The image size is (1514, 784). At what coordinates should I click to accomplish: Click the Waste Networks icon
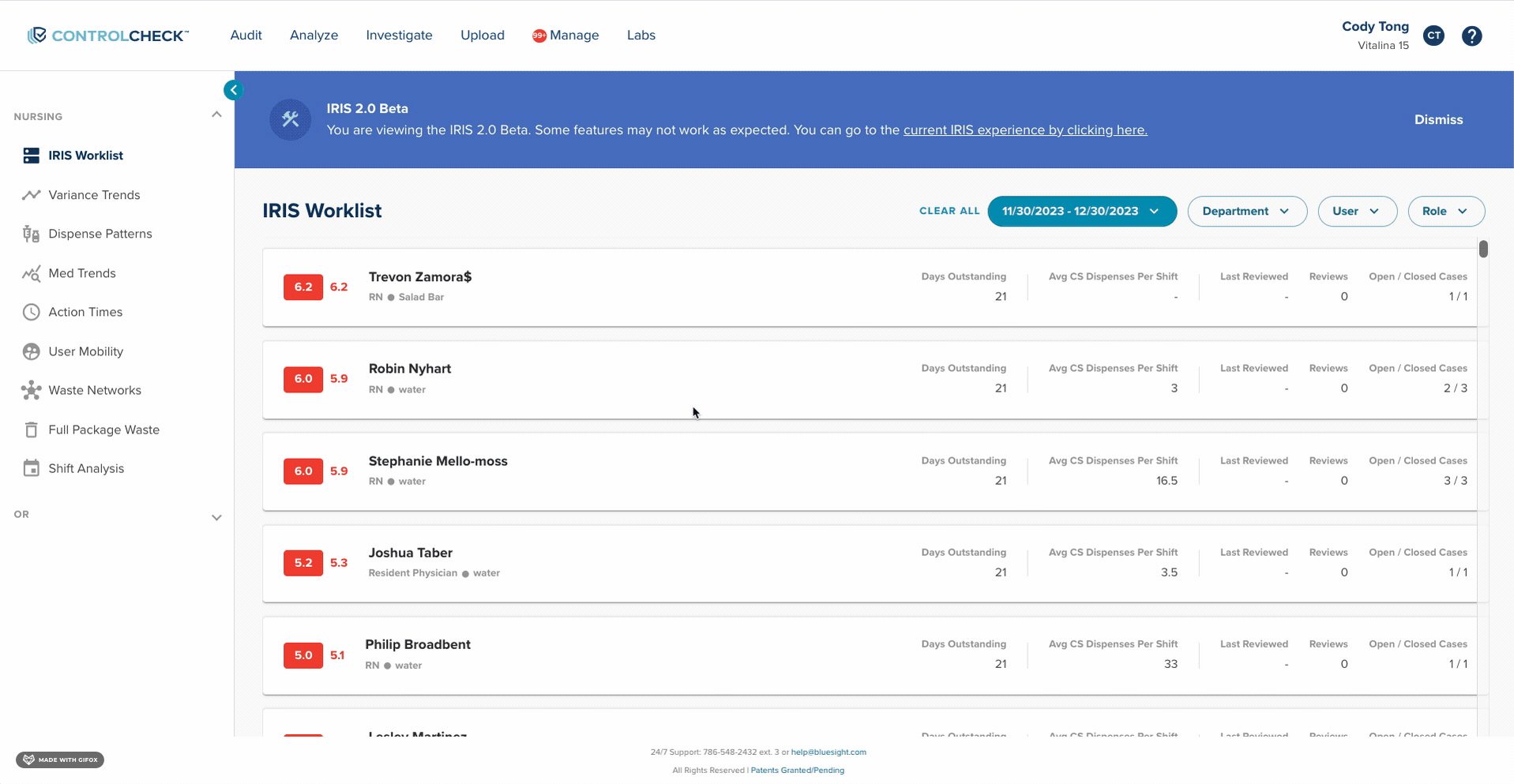(x=32, y=390)
